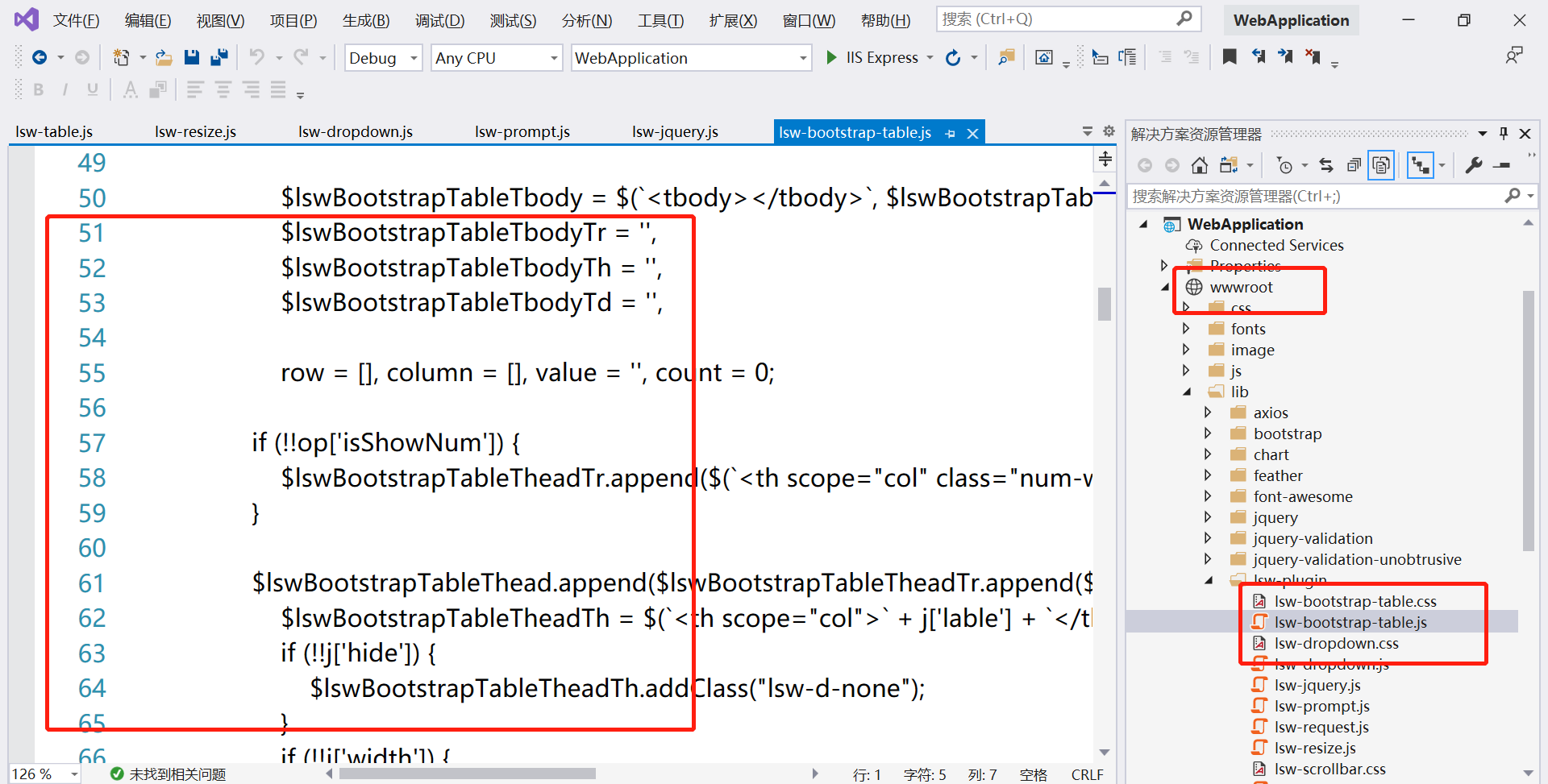Open the IIS Express dropdown arrow
1548x784 pixels.
pos(930,57)
